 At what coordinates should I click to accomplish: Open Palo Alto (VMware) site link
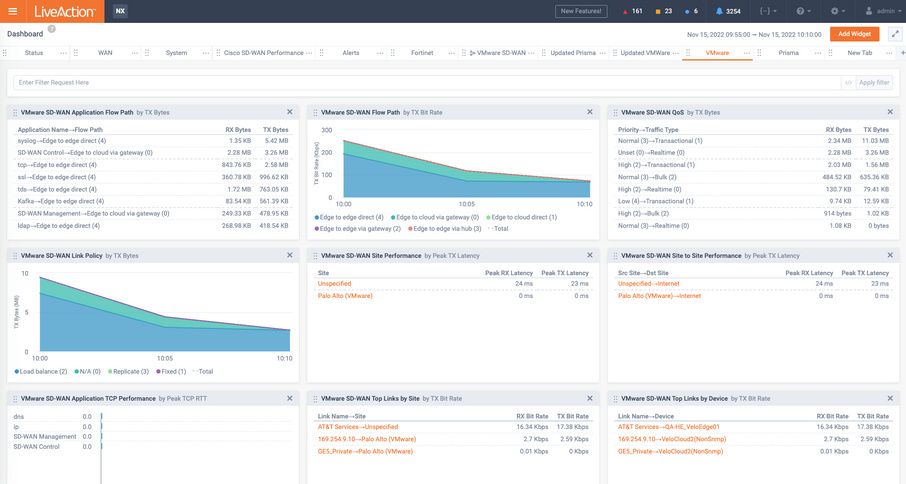pyautogui.click(x=345, y=296)
